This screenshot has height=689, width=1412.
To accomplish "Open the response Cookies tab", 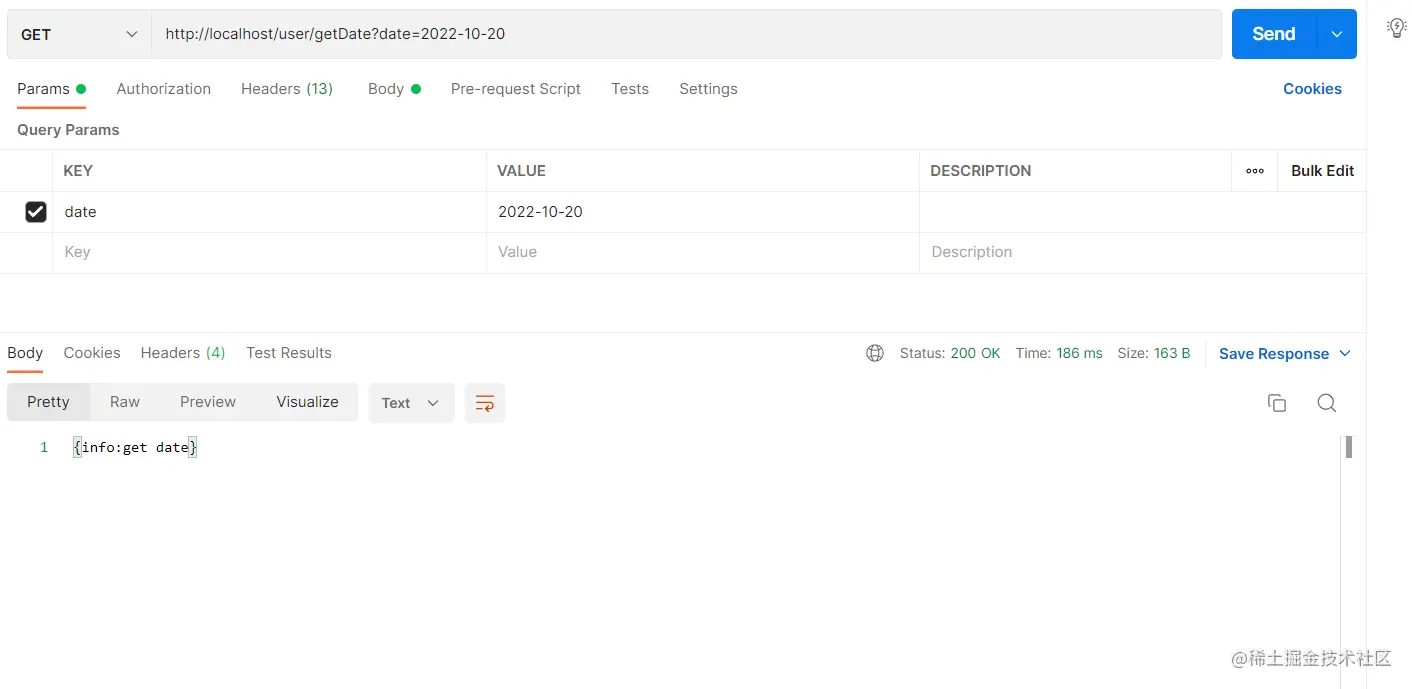I will pyautogui.click(x=92, y=353).
